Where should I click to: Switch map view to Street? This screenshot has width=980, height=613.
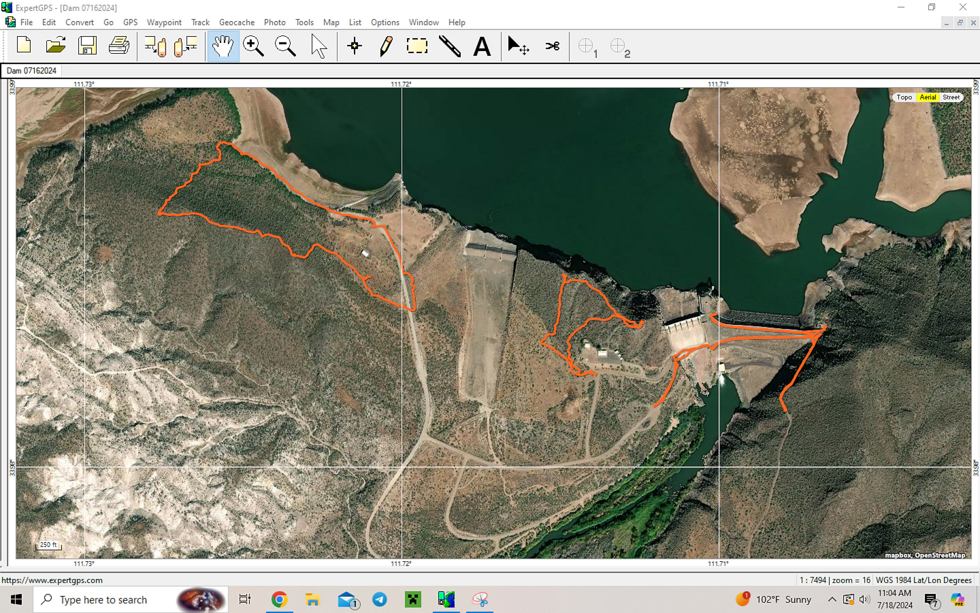951,97
